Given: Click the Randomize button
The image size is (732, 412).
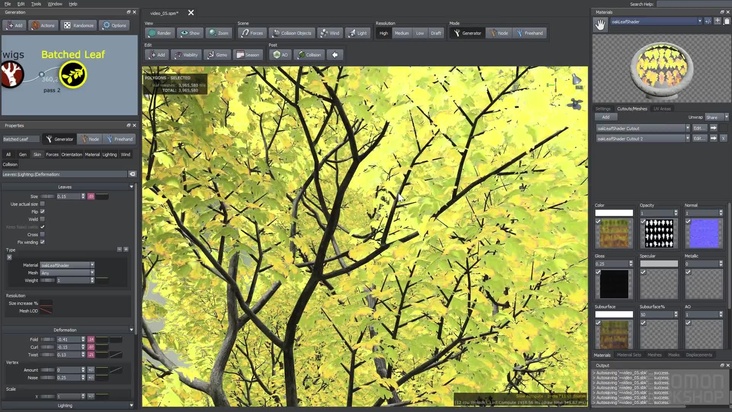Looking at the screenshot, I should click(x=78, y=25).
